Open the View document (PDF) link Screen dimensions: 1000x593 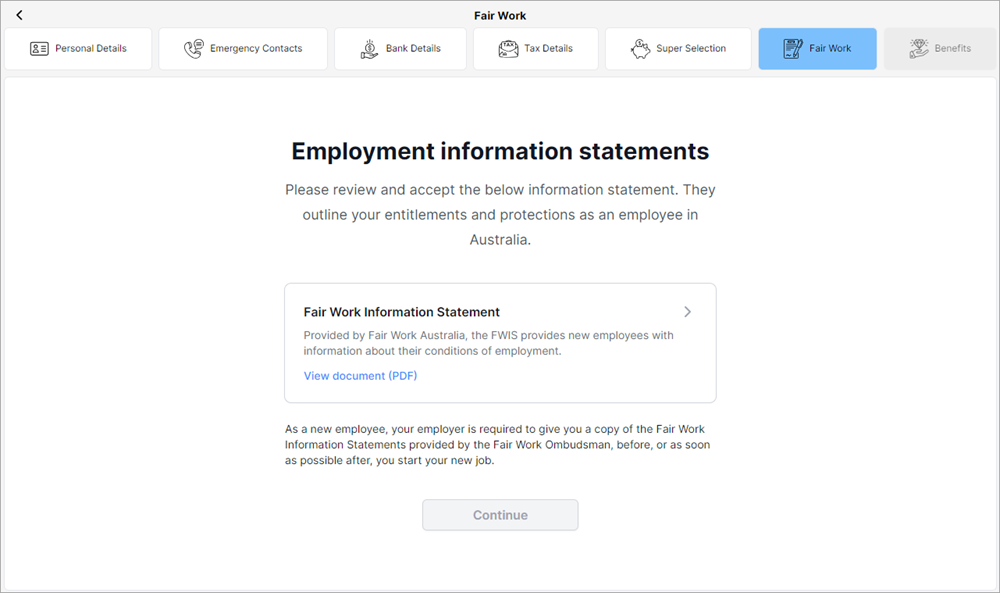tap(360, 376)
